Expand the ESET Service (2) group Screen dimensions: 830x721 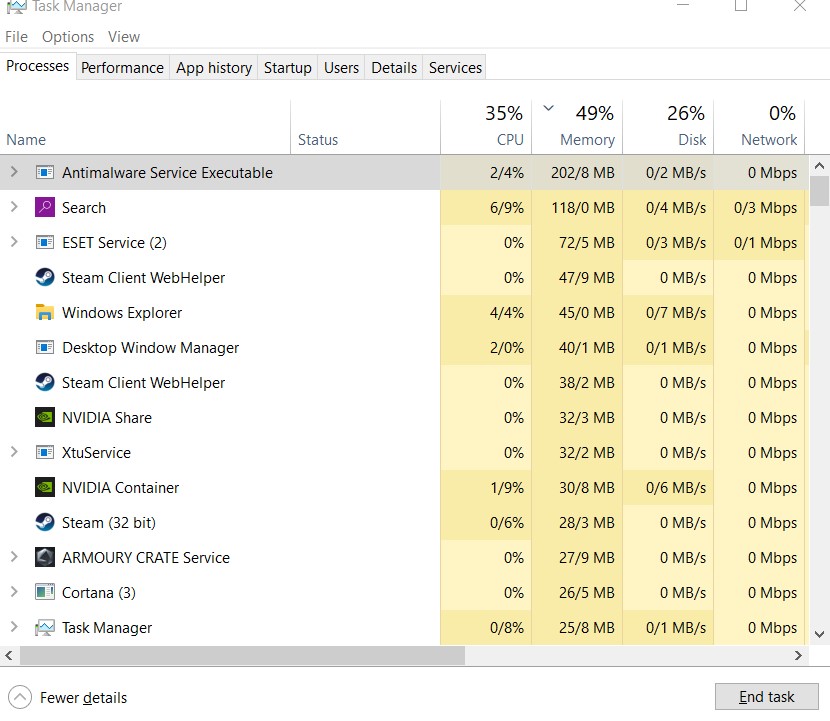(14, 242)
